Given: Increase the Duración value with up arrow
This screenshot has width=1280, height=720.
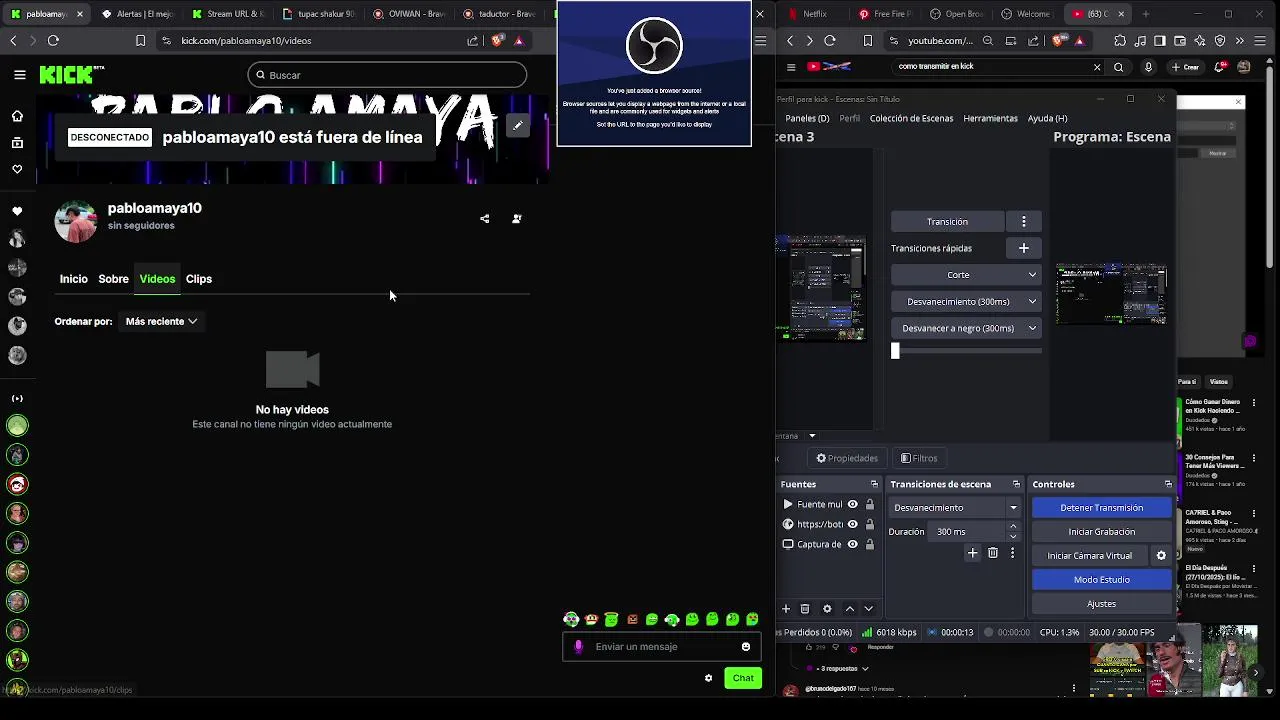Looking at the screenshot, I should coord(1013,527).
